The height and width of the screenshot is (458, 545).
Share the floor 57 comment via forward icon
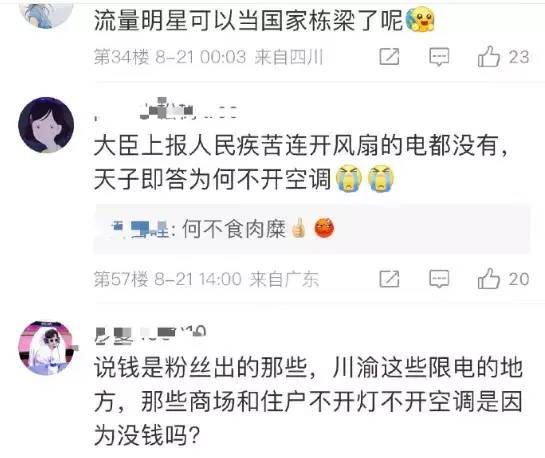tap(389, 279)
